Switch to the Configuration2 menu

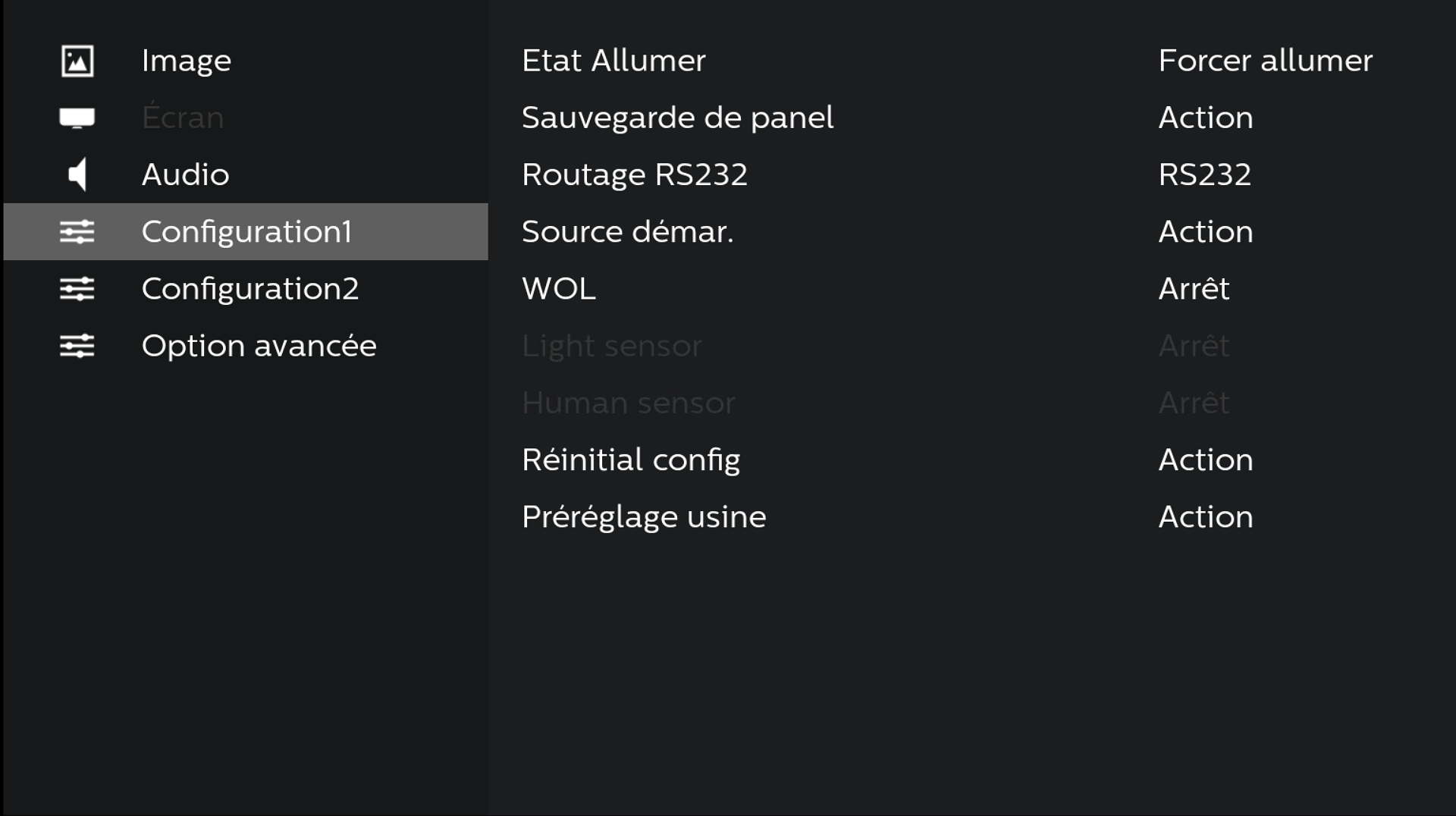tap(249, 289)
